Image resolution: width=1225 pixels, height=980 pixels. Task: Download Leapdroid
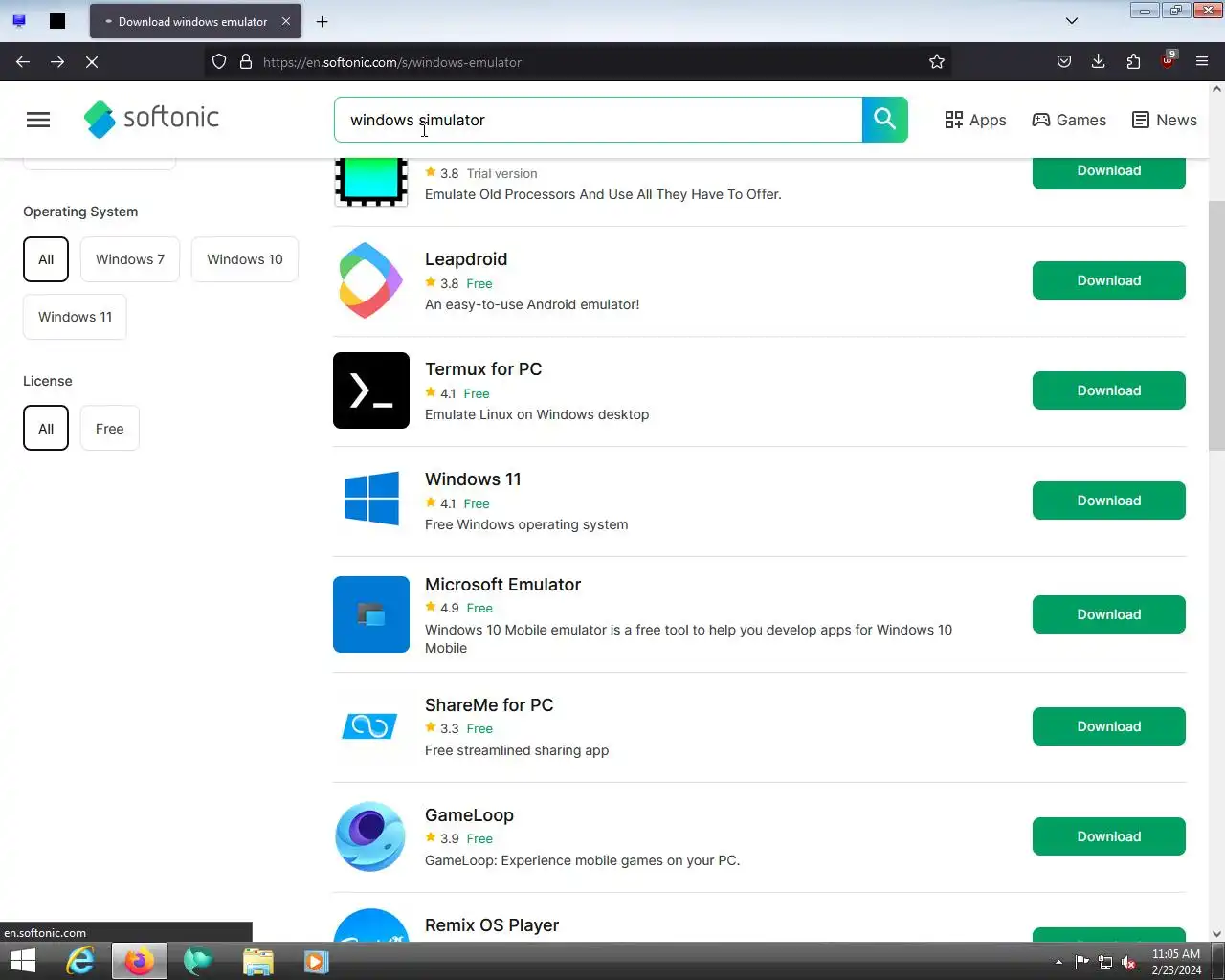[x=1108, y=280]
